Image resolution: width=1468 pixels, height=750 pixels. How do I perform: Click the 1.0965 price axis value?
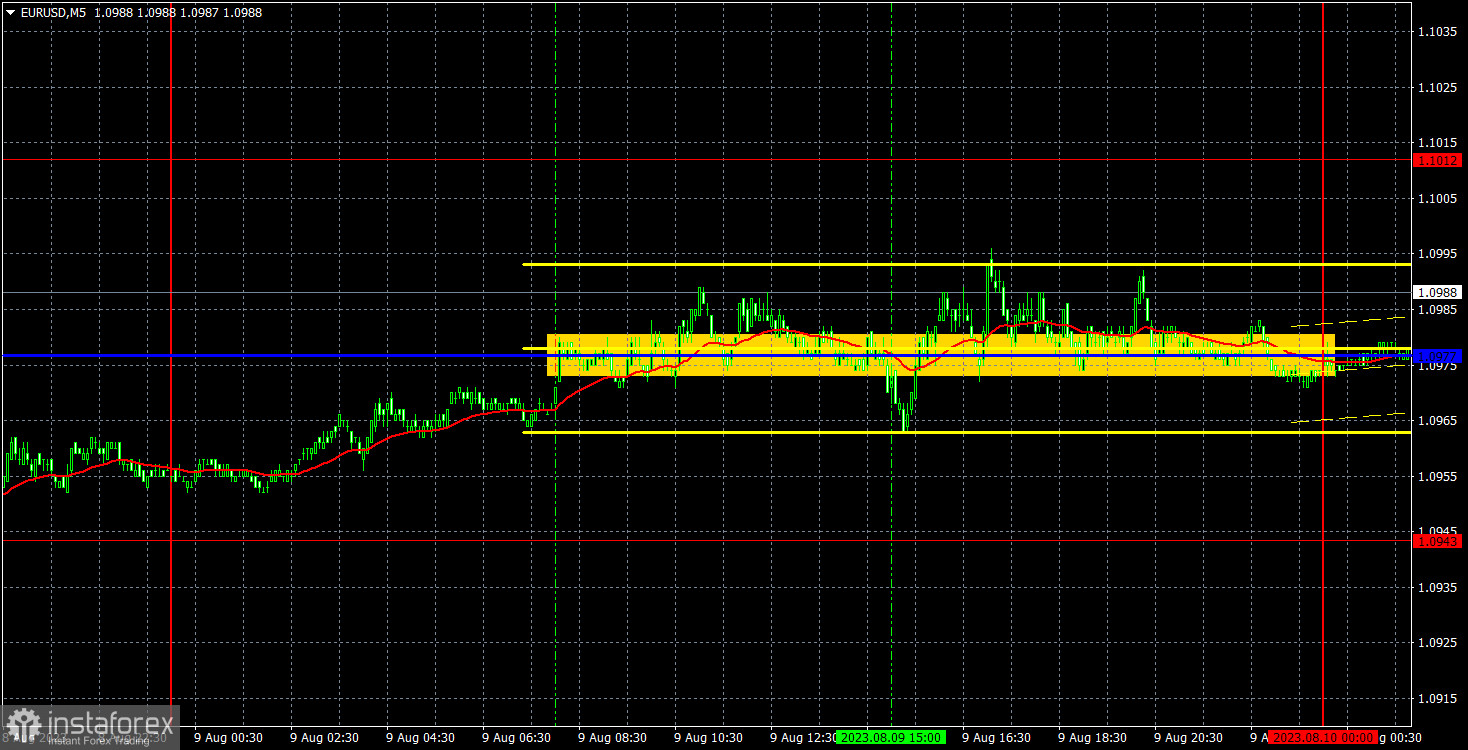[x=1437, y=421]
